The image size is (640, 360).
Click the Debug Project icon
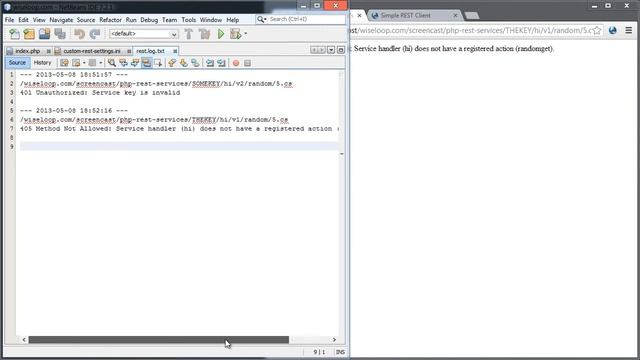point(235,34)
